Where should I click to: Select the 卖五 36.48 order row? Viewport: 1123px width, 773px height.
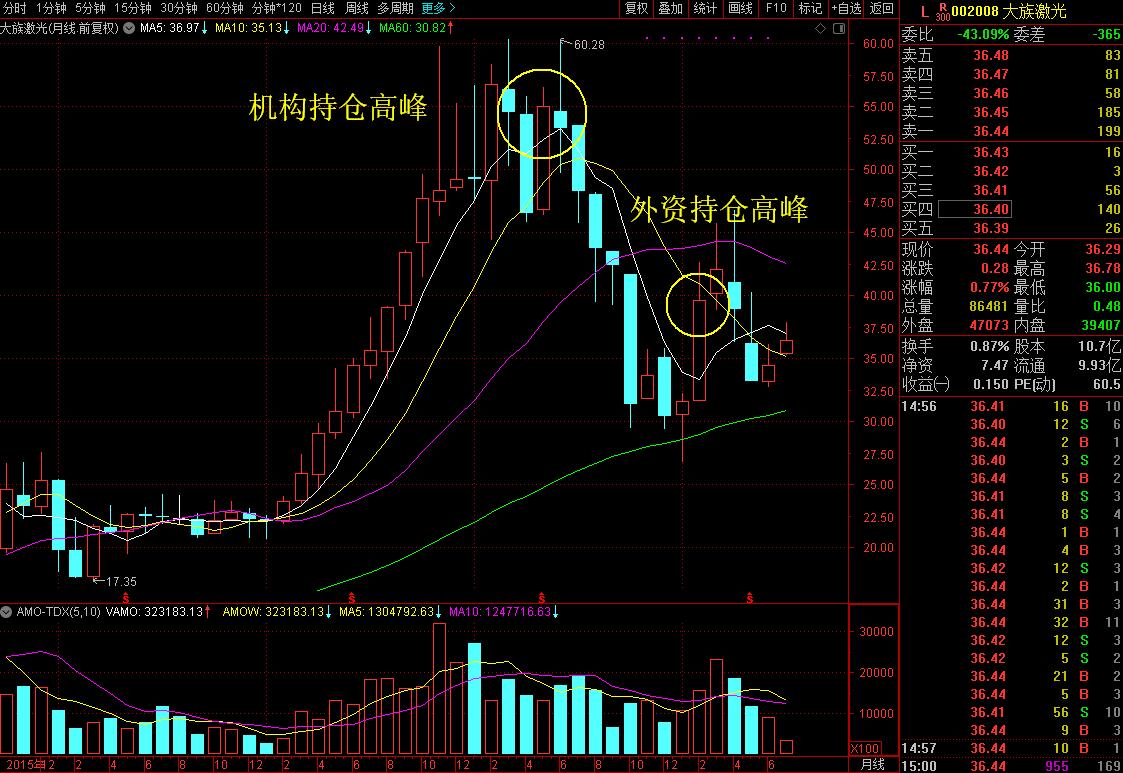(1011, 55)
